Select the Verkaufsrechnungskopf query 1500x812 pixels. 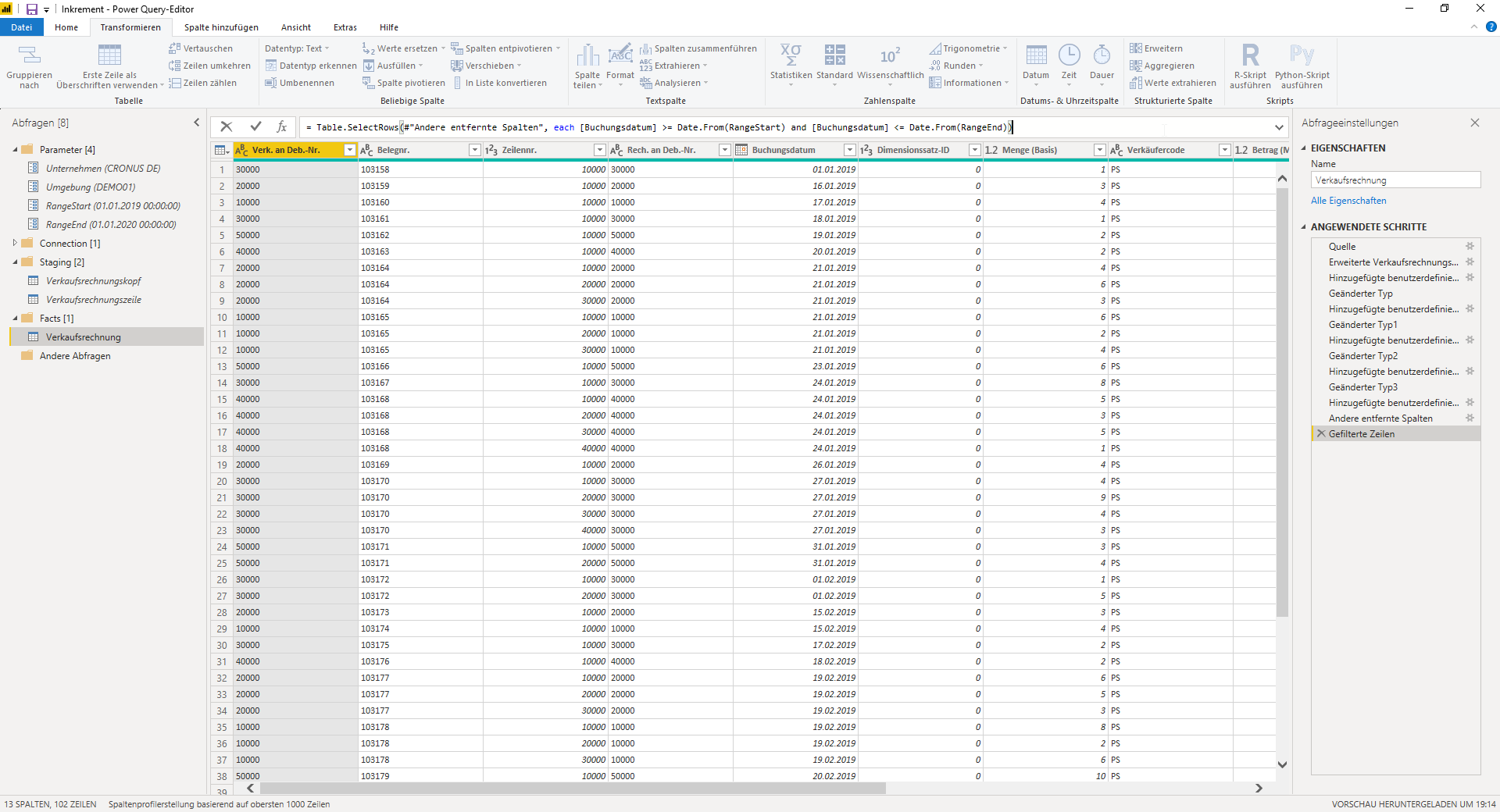click(x=93, y=281)
